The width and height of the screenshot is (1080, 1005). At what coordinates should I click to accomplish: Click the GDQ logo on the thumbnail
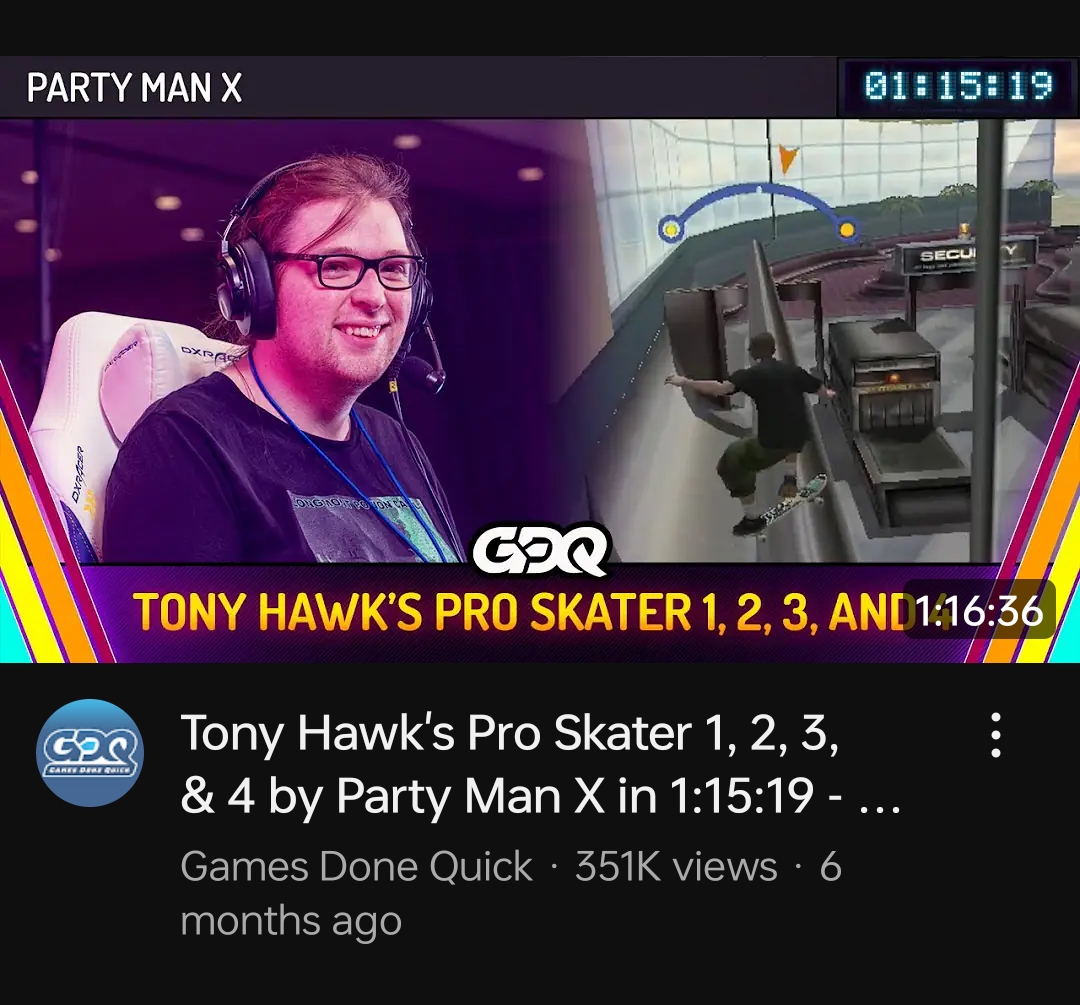(541, 550)
